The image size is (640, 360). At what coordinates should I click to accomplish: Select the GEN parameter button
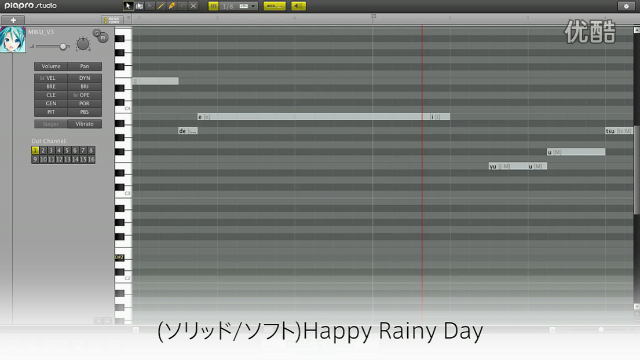coord(51,104)
